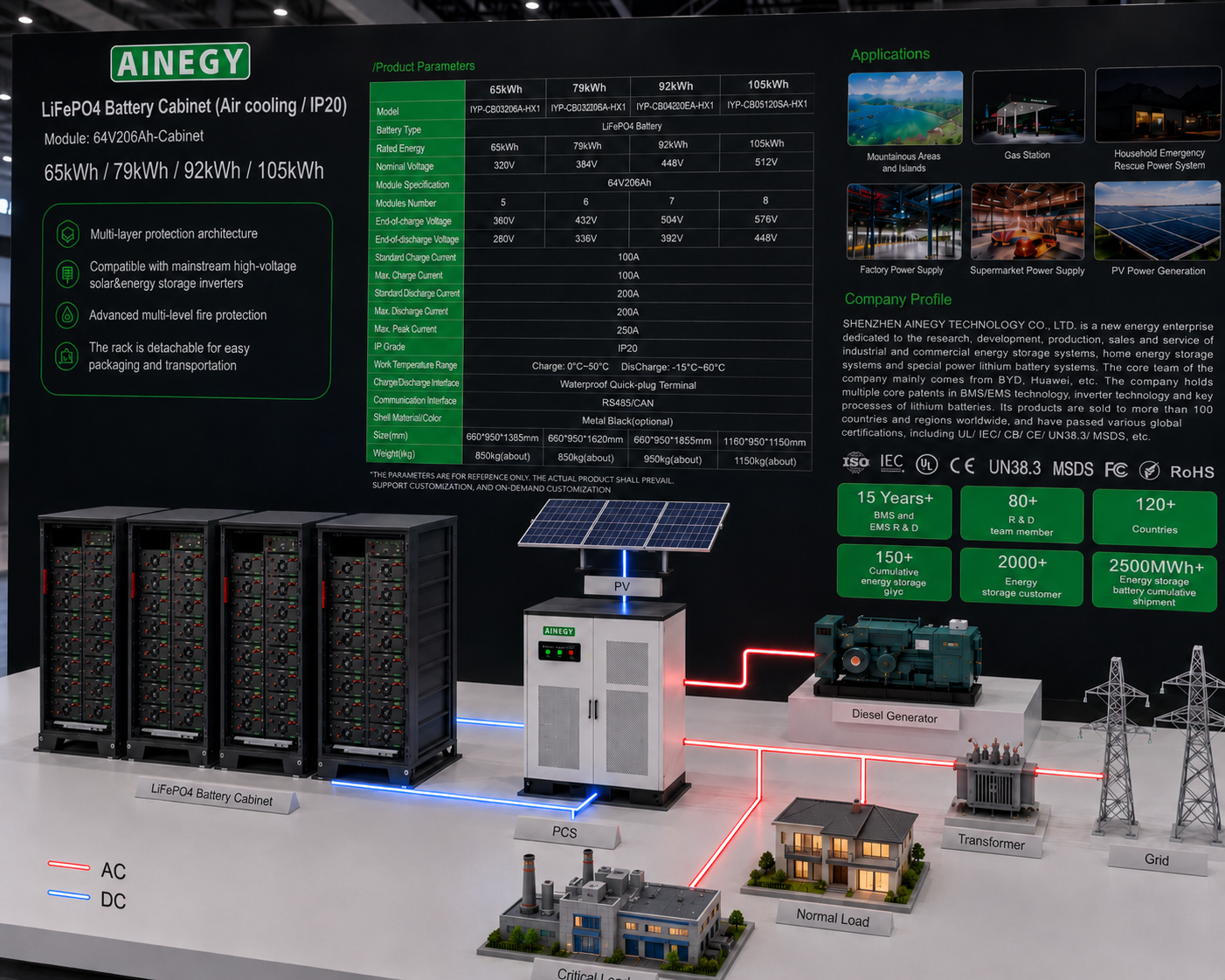The width and height of the screenshot is (1225, 980).
Task: Select the Waterproof Quick-plug Terminal cell
Action: tap(627, 384)
